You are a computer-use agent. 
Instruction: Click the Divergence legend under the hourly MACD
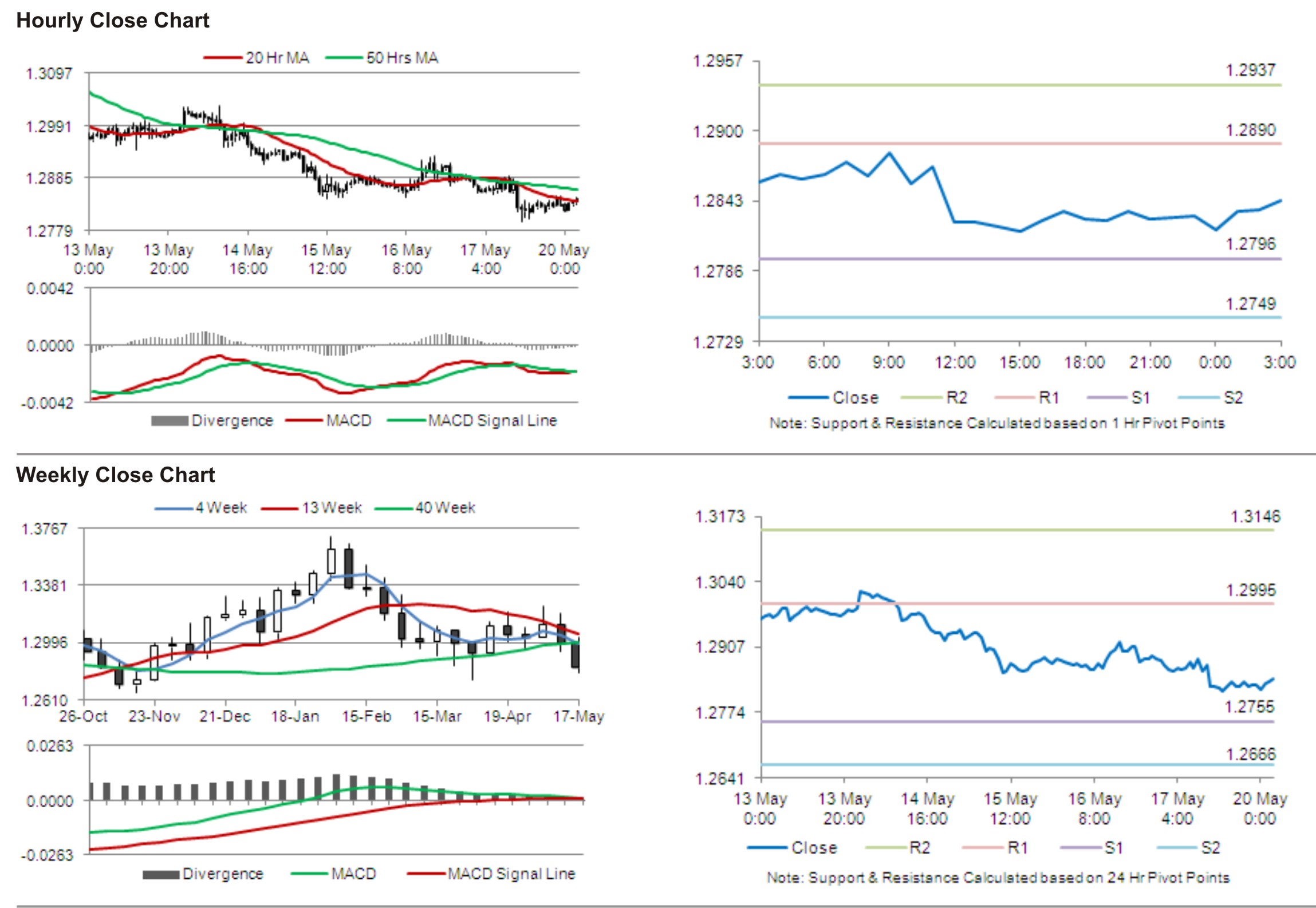pyautogui.click(x=212, y=421)
